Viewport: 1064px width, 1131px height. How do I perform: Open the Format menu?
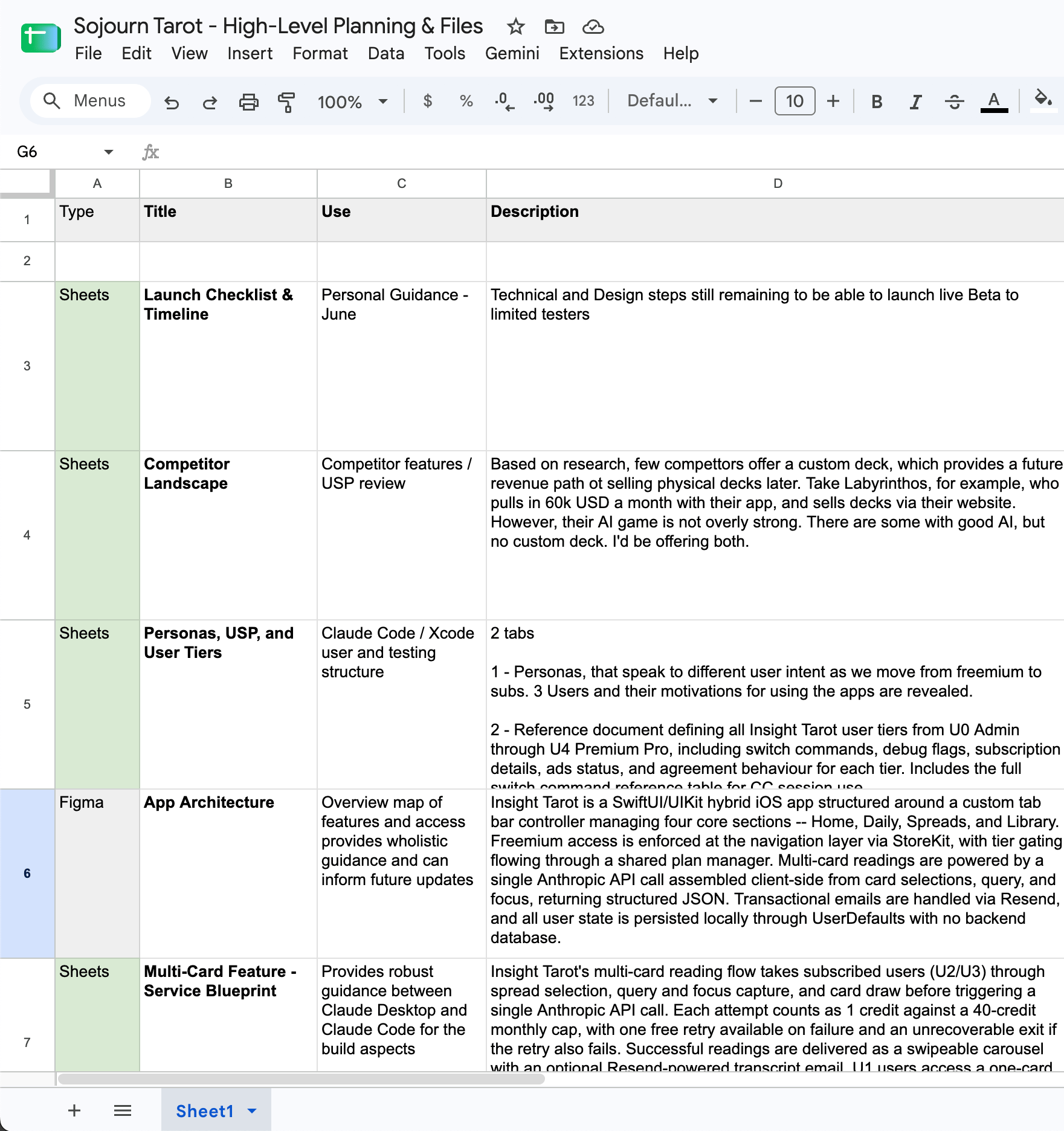pos(320,54)
